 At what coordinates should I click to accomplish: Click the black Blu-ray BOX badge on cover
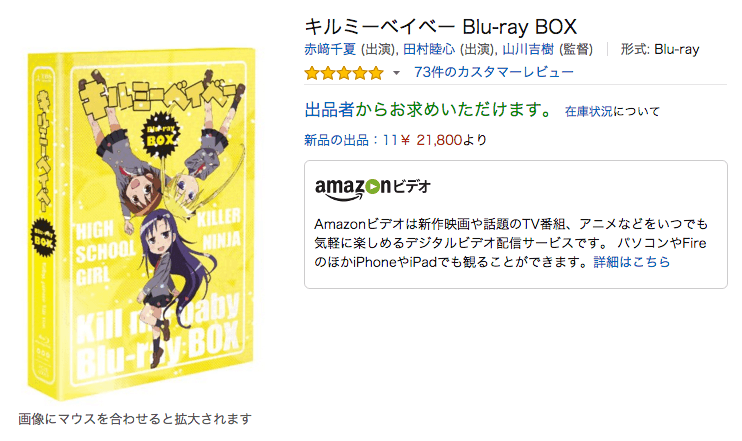click(x=160, y=135)
